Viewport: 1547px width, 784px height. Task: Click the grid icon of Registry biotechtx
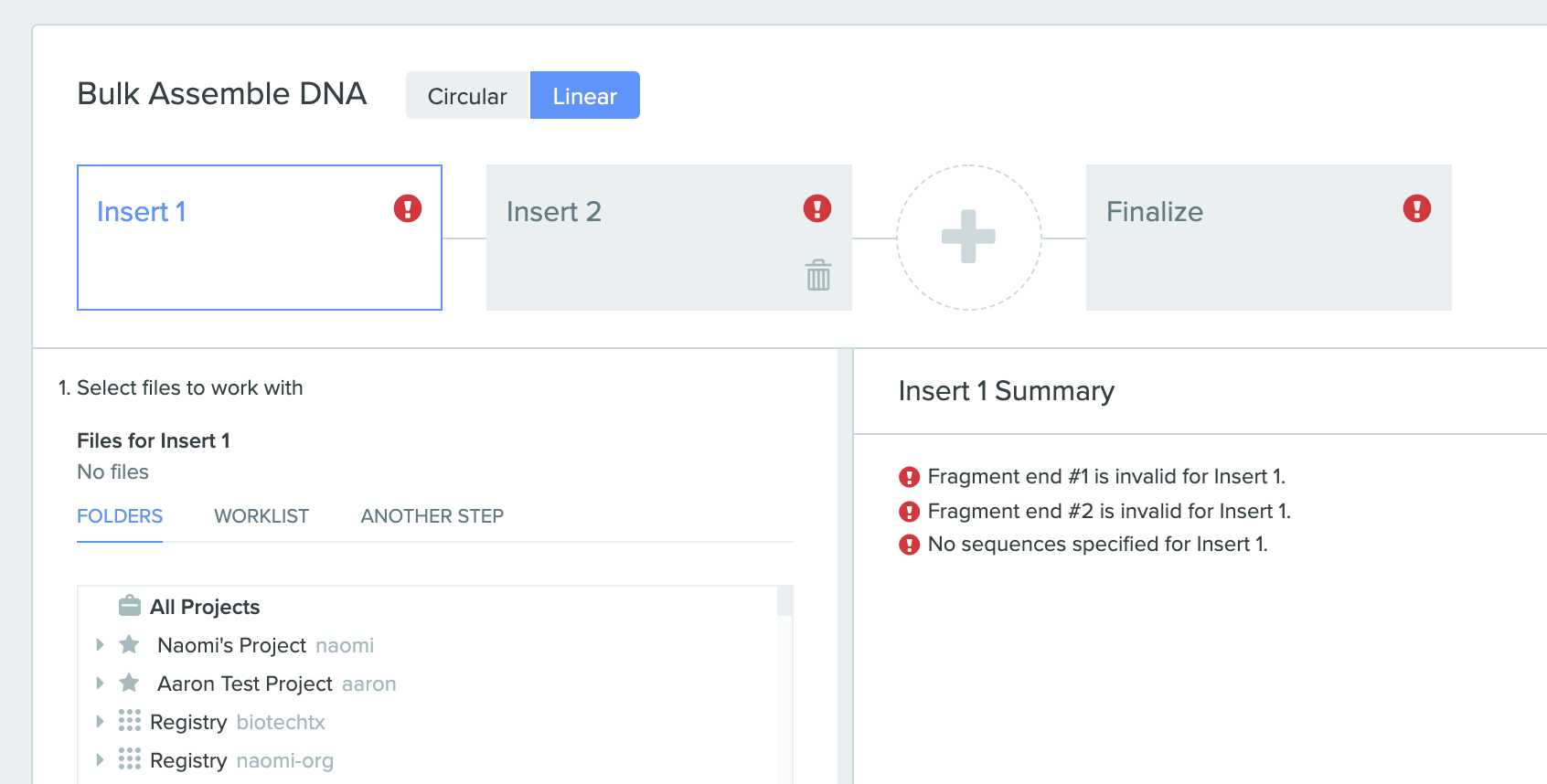[130, 721]
